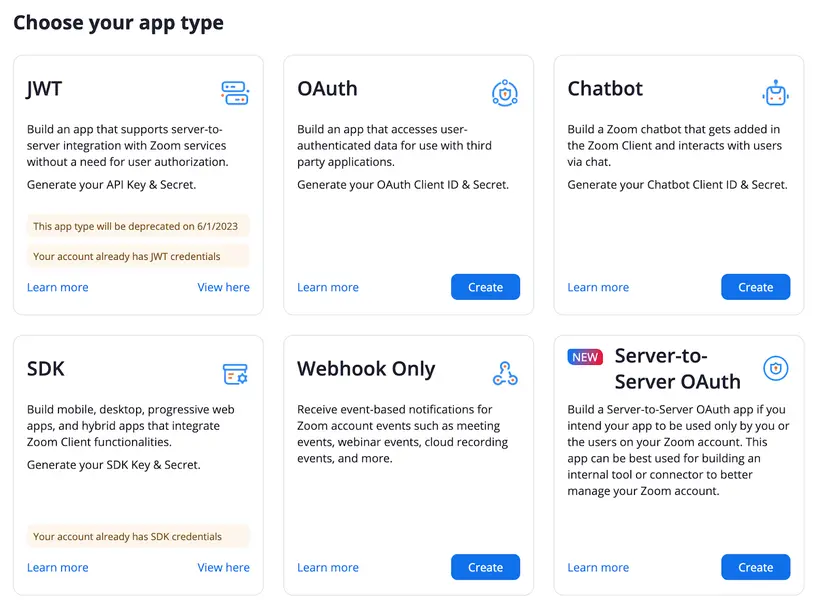Click the NEW badge on Server-to-Server OAuth
Viewport: 828px width, 612px height.
[x=584, y=355]
